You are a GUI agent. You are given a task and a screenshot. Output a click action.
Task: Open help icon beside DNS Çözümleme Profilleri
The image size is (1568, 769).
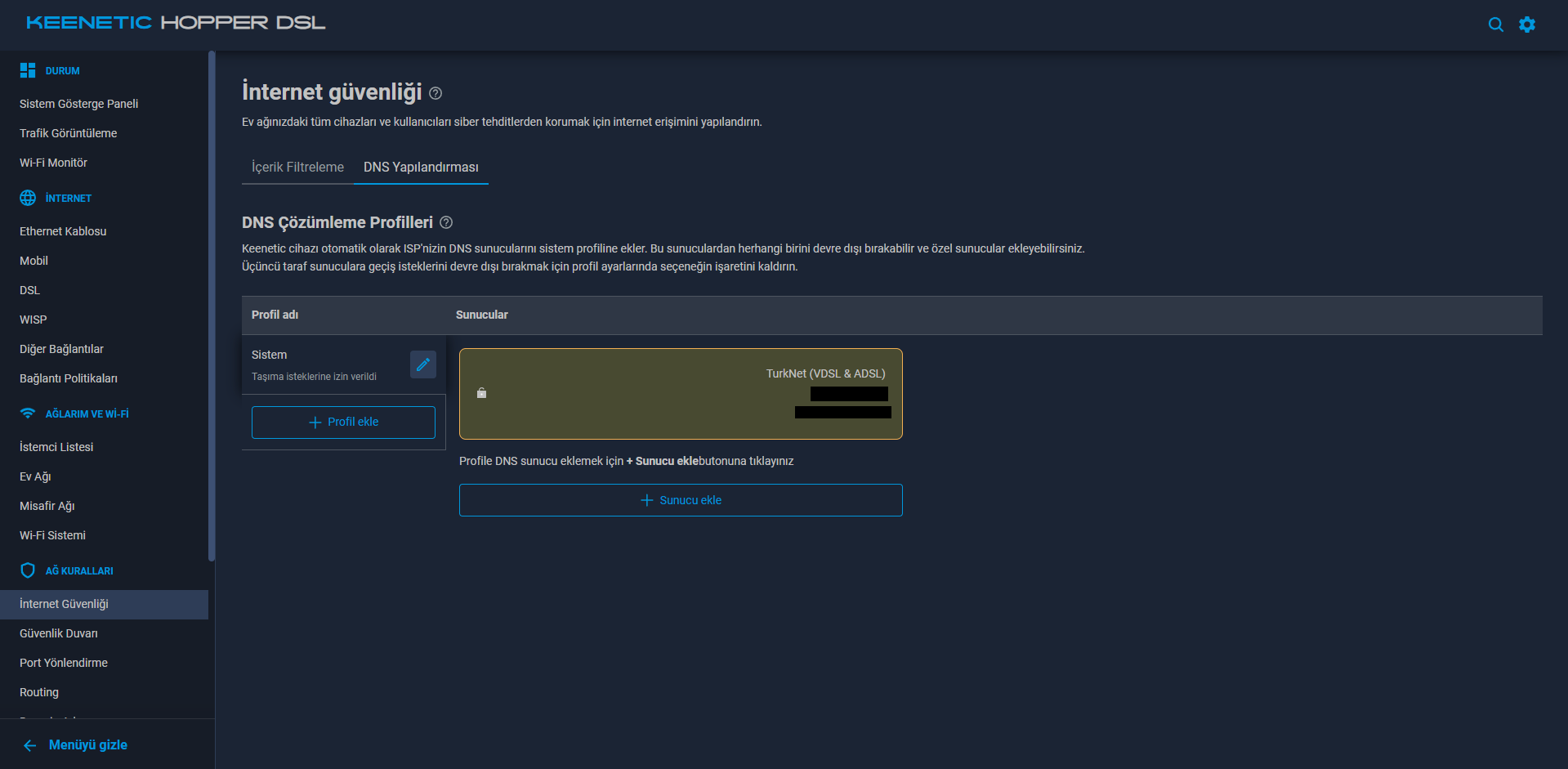(x=446, y=222)
